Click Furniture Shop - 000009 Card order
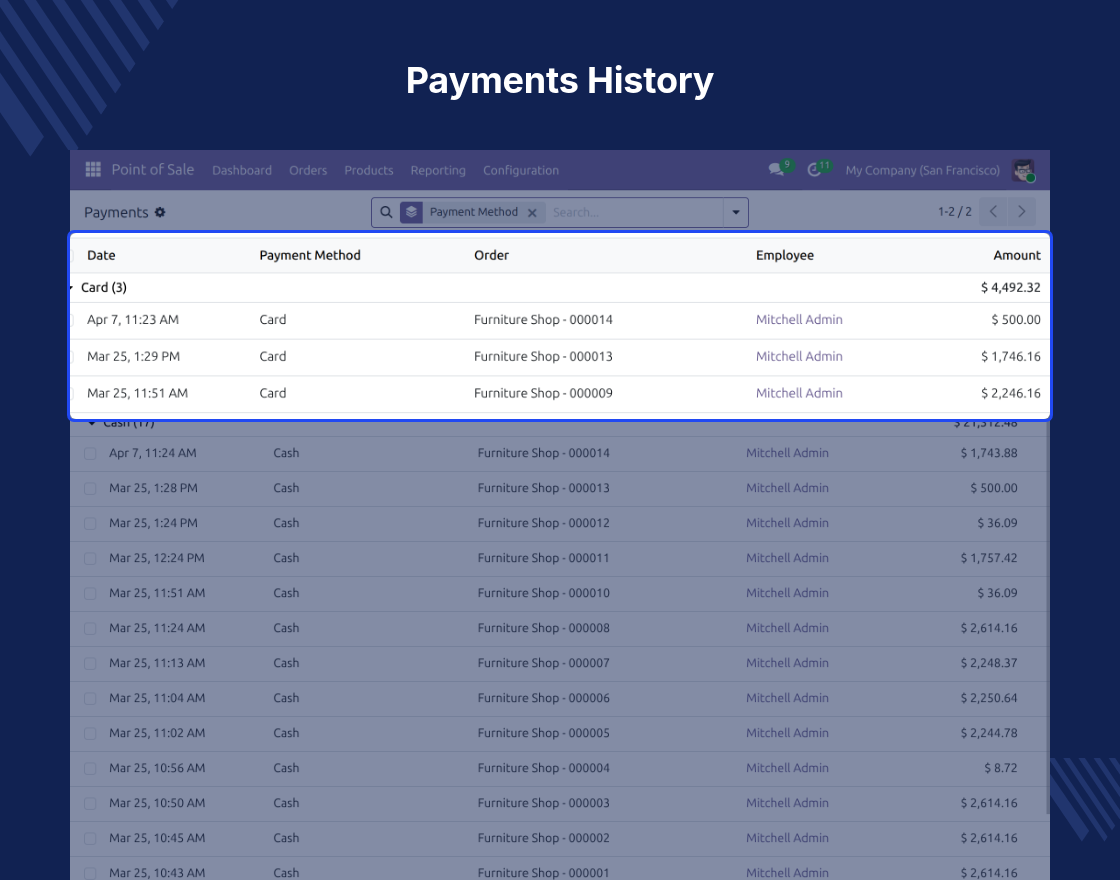The height and width of the screenshot is (880, 1120). [544, 393]
